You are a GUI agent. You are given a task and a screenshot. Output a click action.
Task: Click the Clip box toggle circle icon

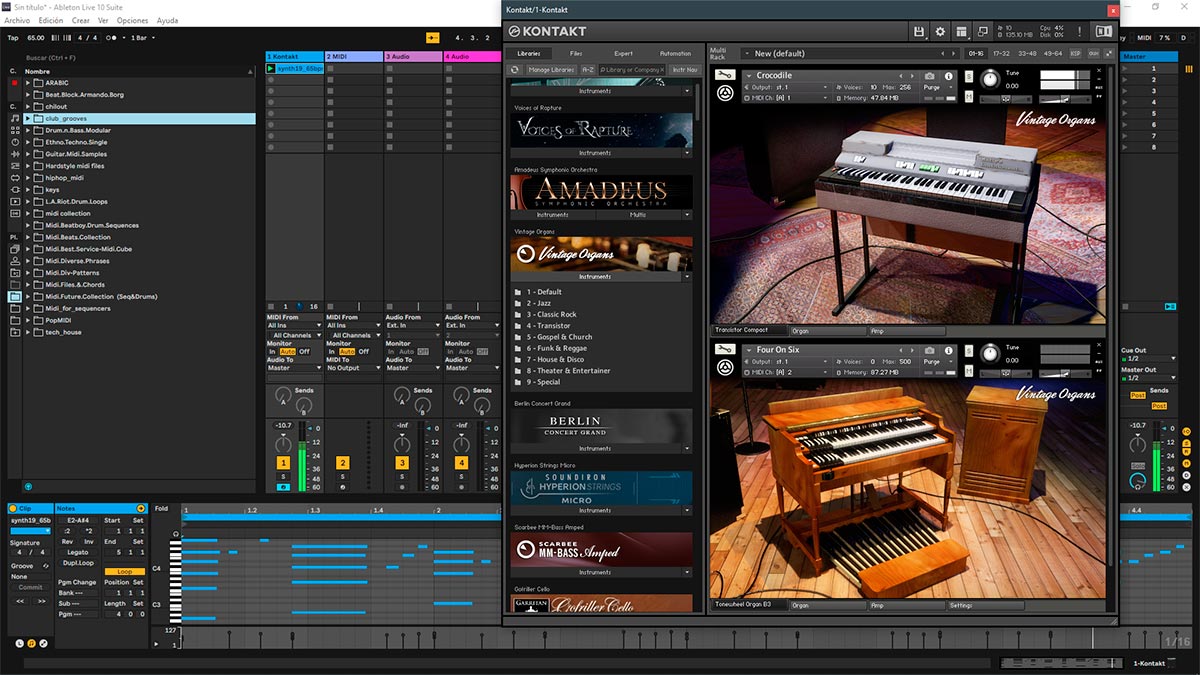point(13,509)
